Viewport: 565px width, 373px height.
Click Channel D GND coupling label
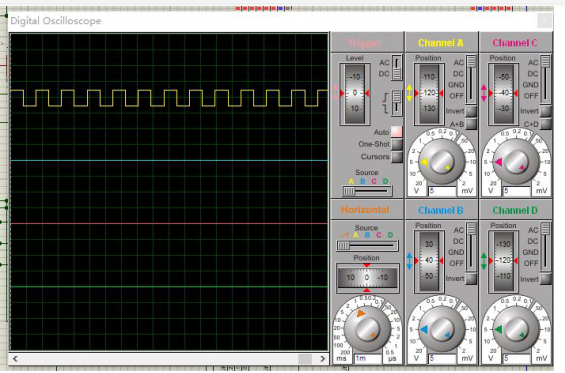coord(530,252)
